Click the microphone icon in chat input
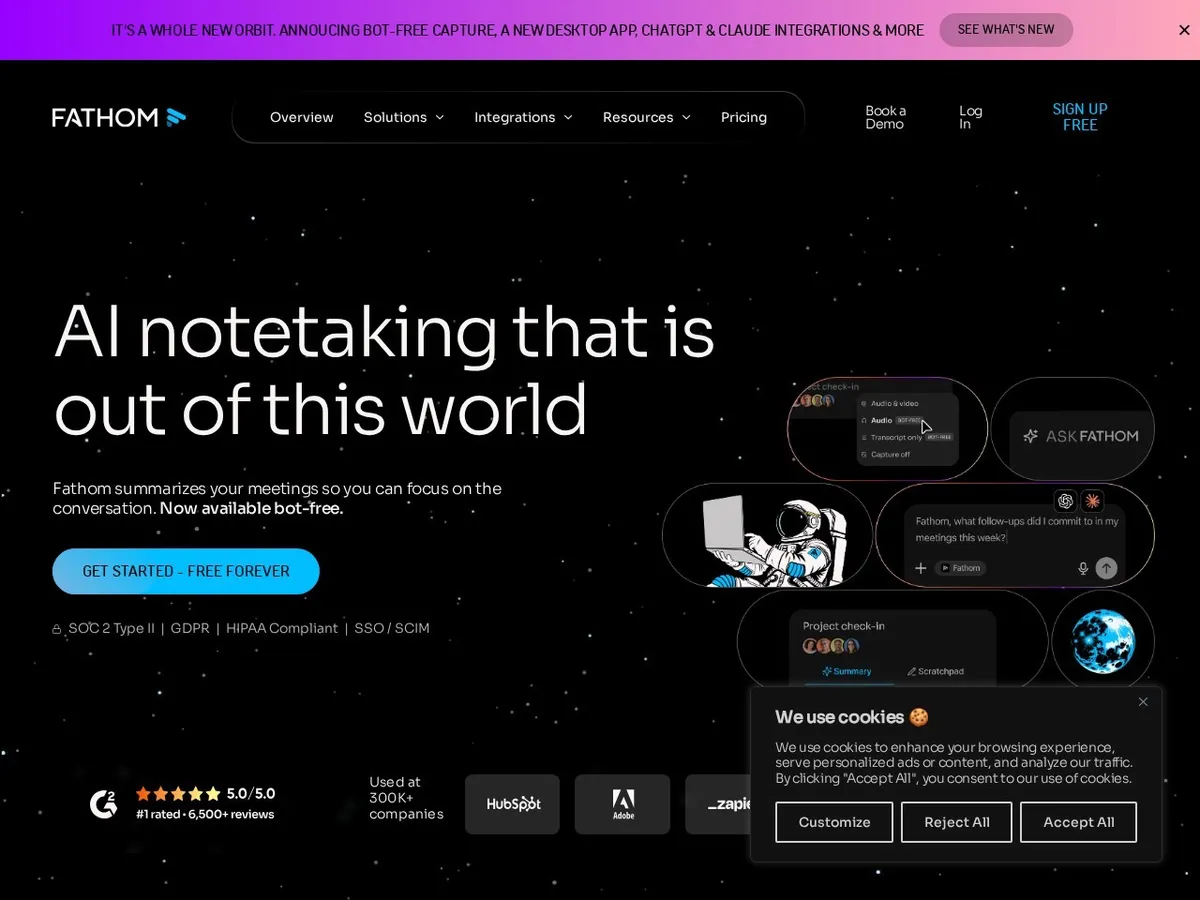 pyautogui.click(x=1082, y=568)
